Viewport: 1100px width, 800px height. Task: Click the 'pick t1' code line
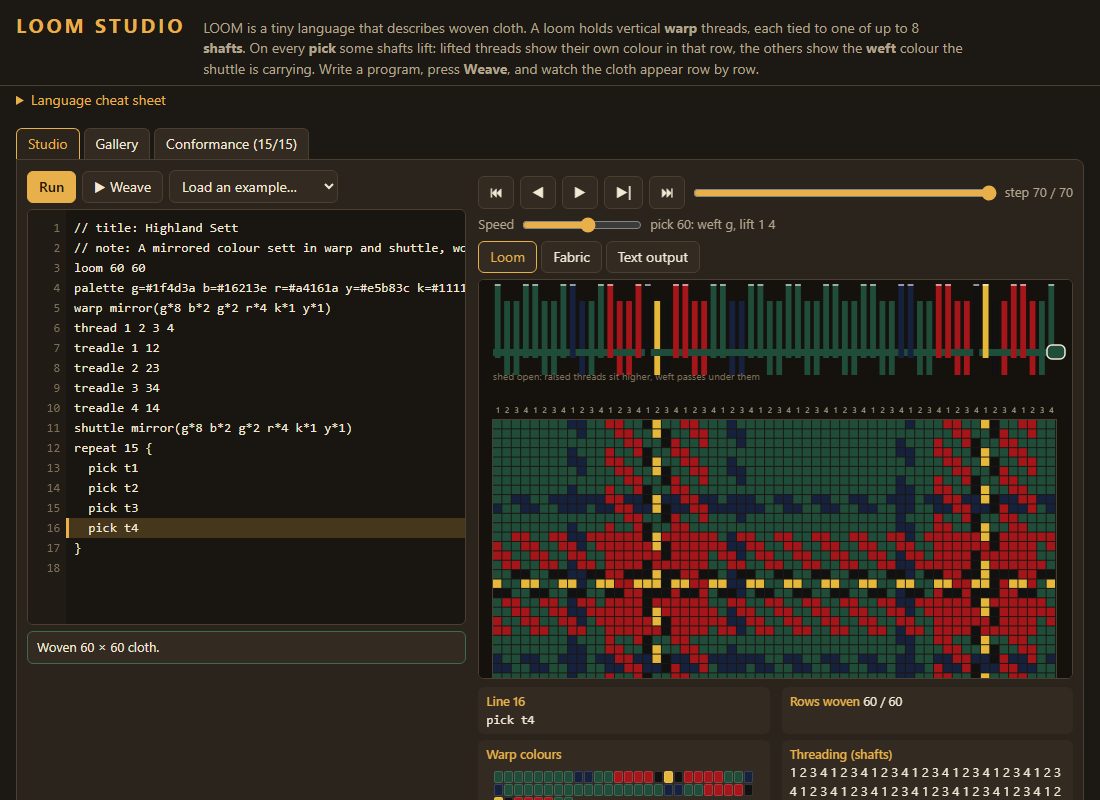point(113,467)
